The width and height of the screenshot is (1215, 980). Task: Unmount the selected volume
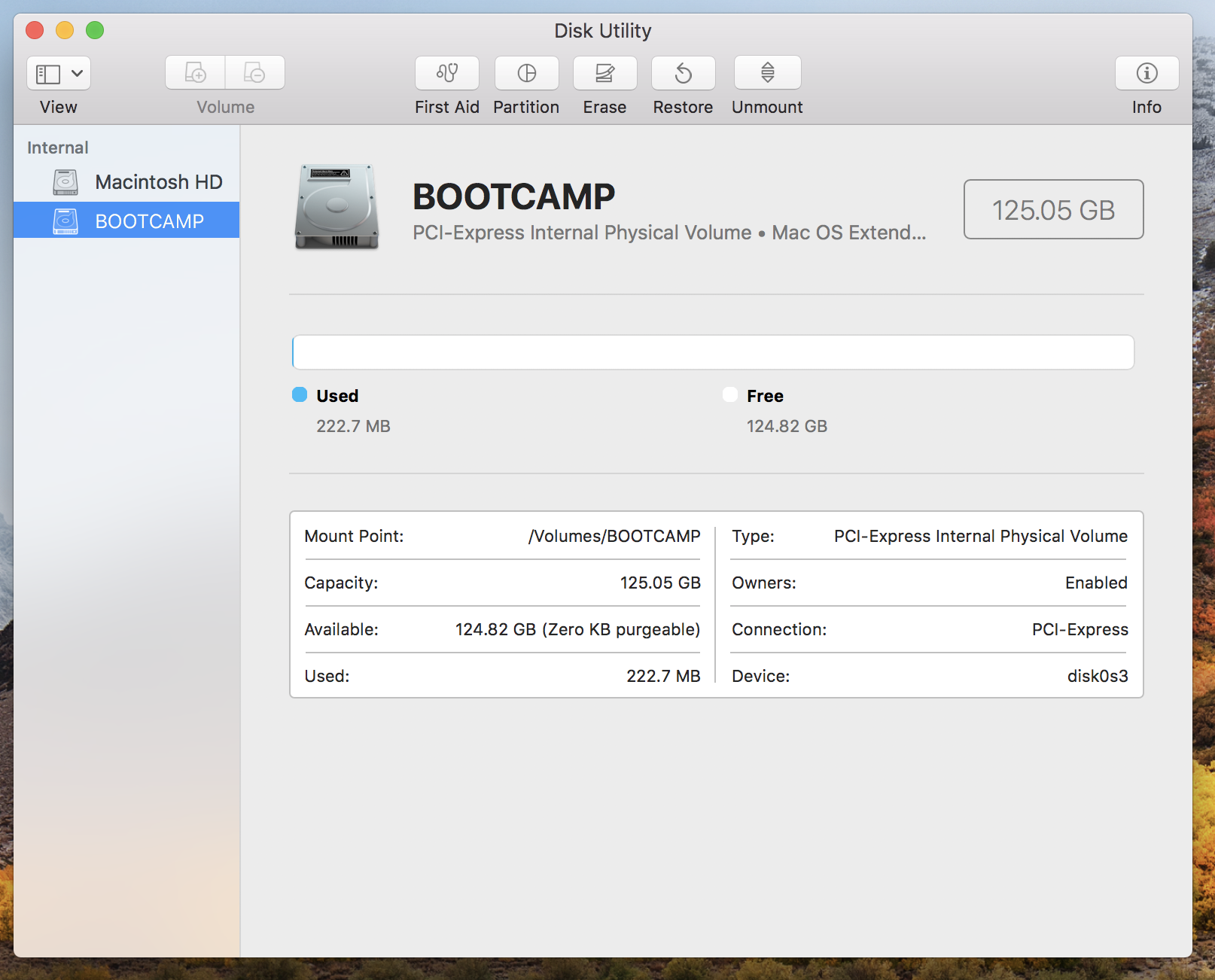pyautogui.click(x=768, y=73)
